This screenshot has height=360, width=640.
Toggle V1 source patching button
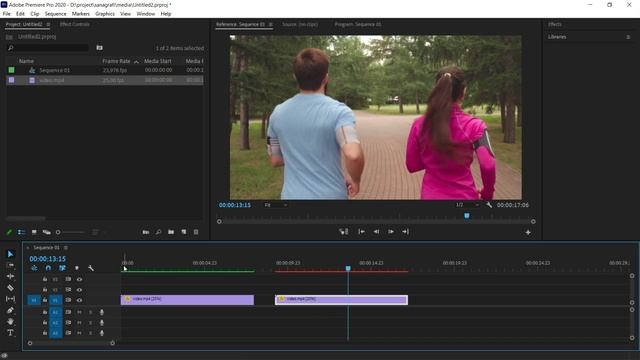coord(34,300)
